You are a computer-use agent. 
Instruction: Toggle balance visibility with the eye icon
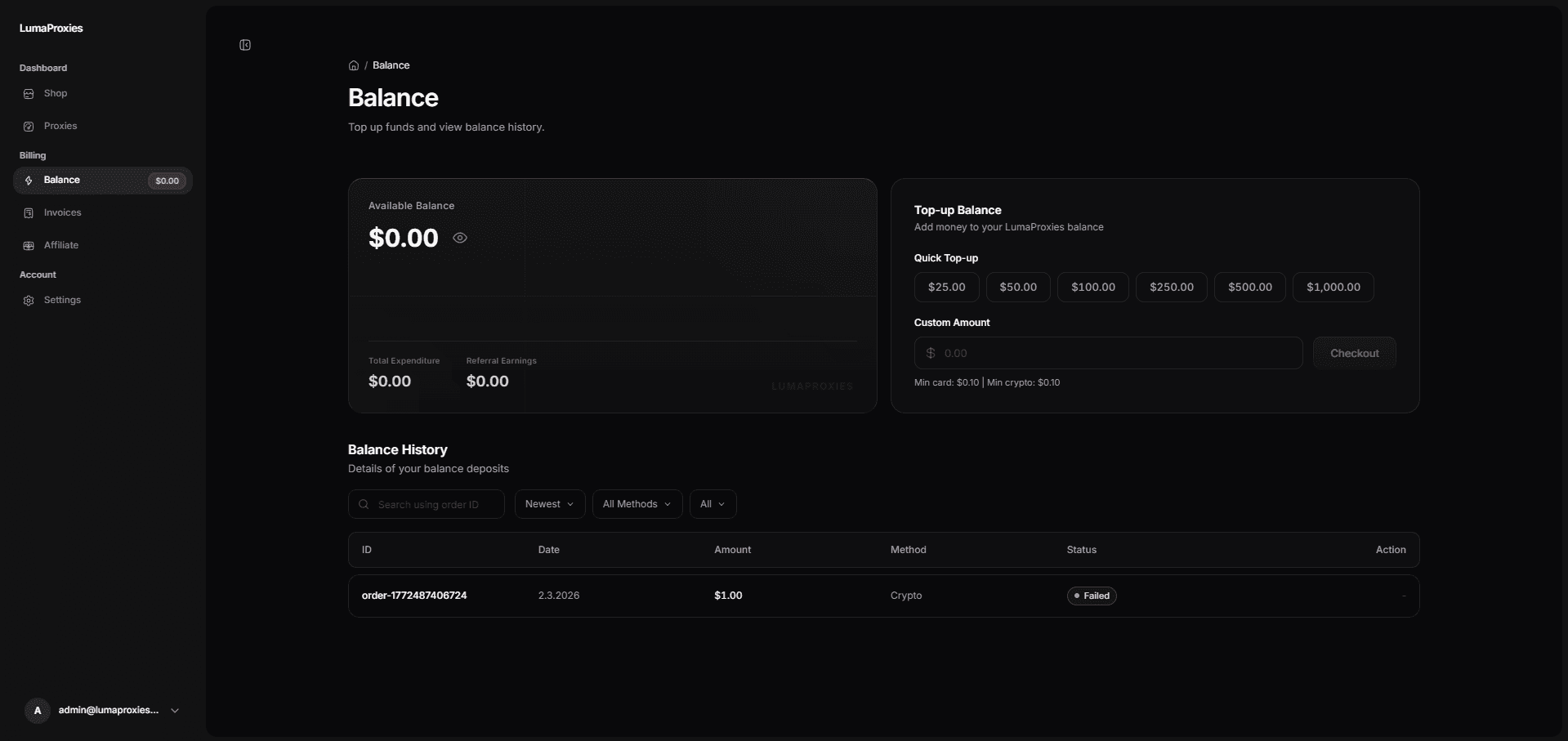click(x=459, y=238)
